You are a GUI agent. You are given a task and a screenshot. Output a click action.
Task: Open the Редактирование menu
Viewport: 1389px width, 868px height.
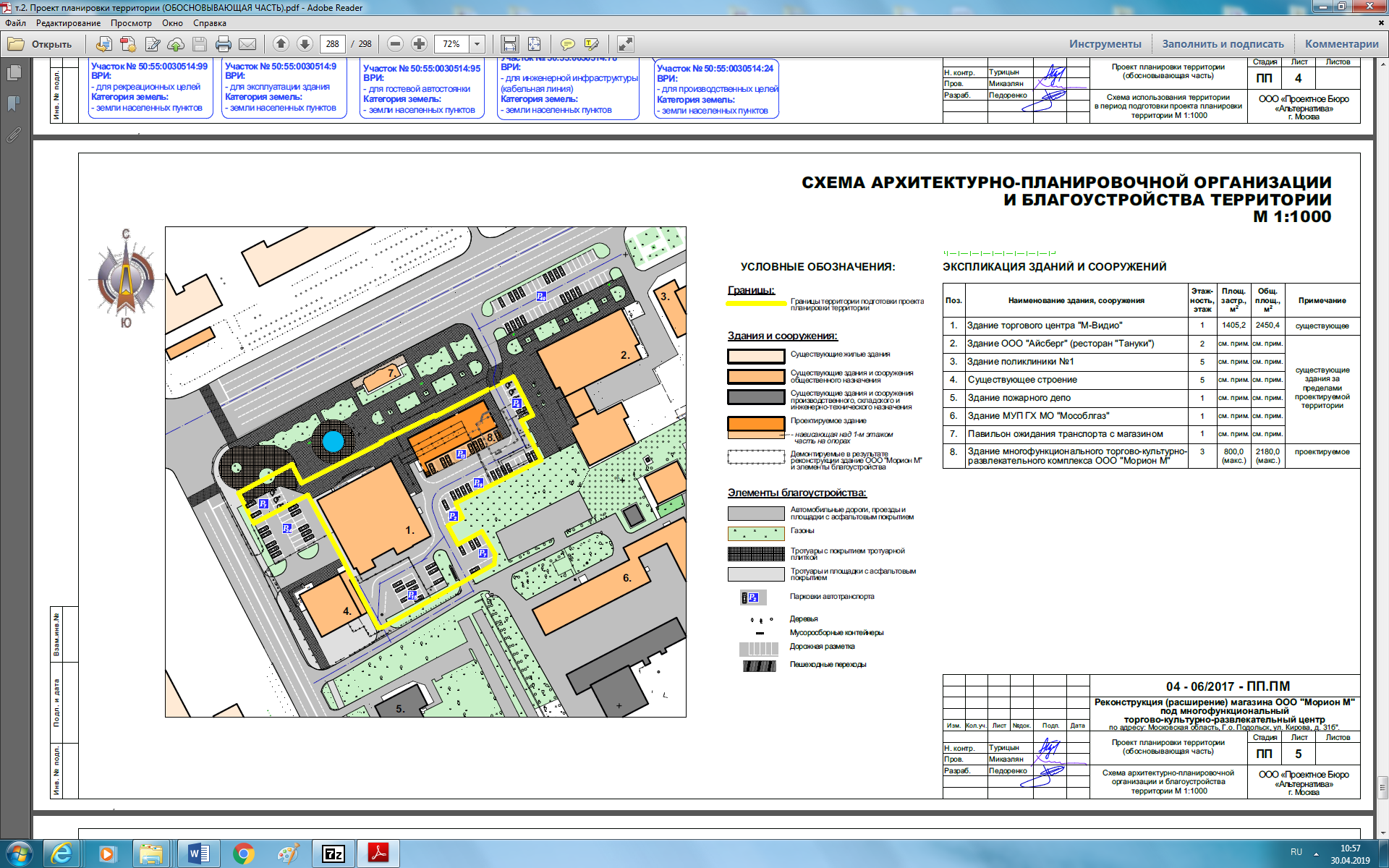69,23
